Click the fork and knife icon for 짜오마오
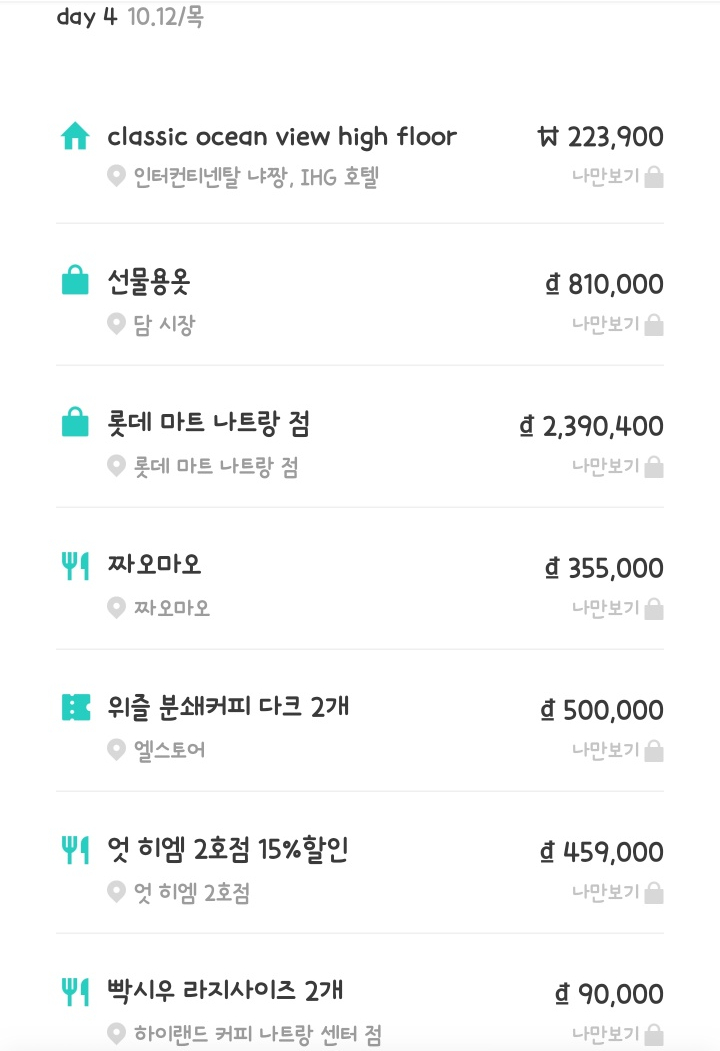720x1051 pixels. click(x=75, y=567)
